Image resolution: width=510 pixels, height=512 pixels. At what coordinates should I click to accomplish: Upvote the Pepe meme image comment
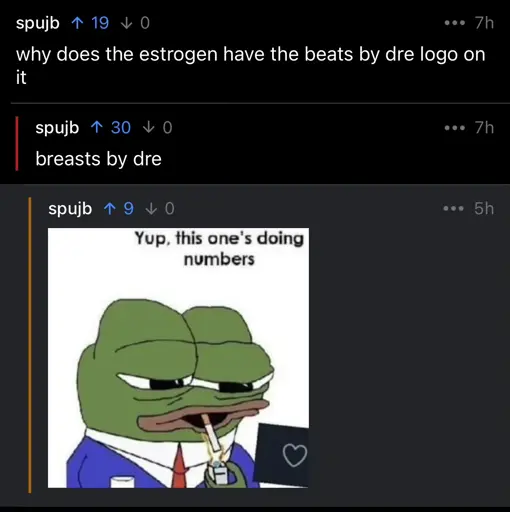pos(109,209)
